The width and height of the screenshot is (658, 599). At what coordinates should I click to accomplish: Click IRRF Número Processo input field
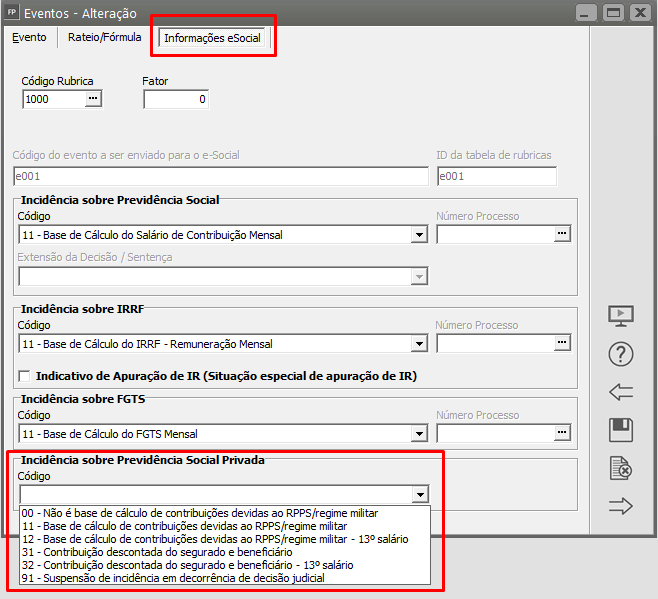pyautogui.click(x=496, y=343)
